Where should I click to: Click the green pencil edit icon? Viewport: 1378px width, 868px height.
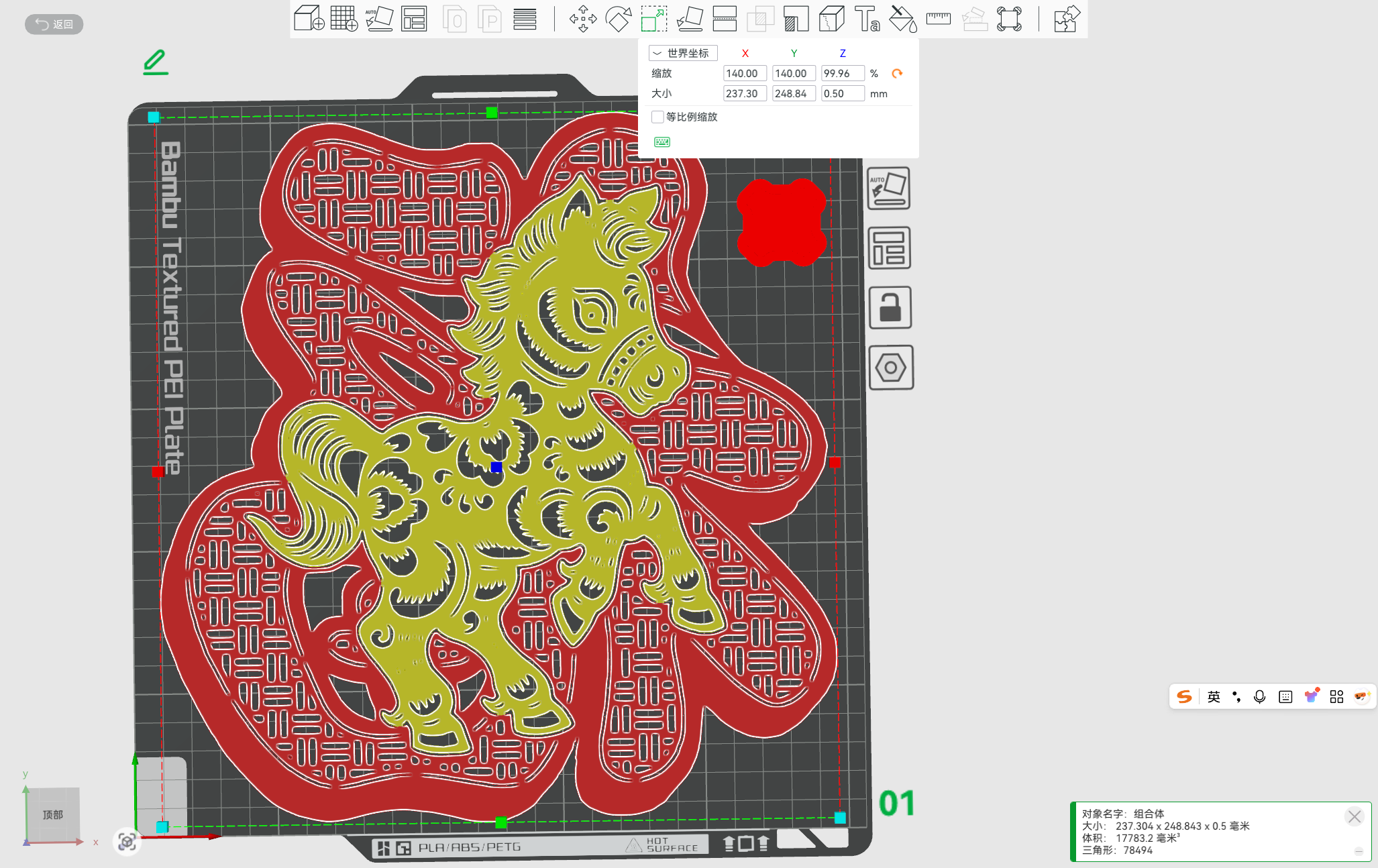(x=155, y=62)
